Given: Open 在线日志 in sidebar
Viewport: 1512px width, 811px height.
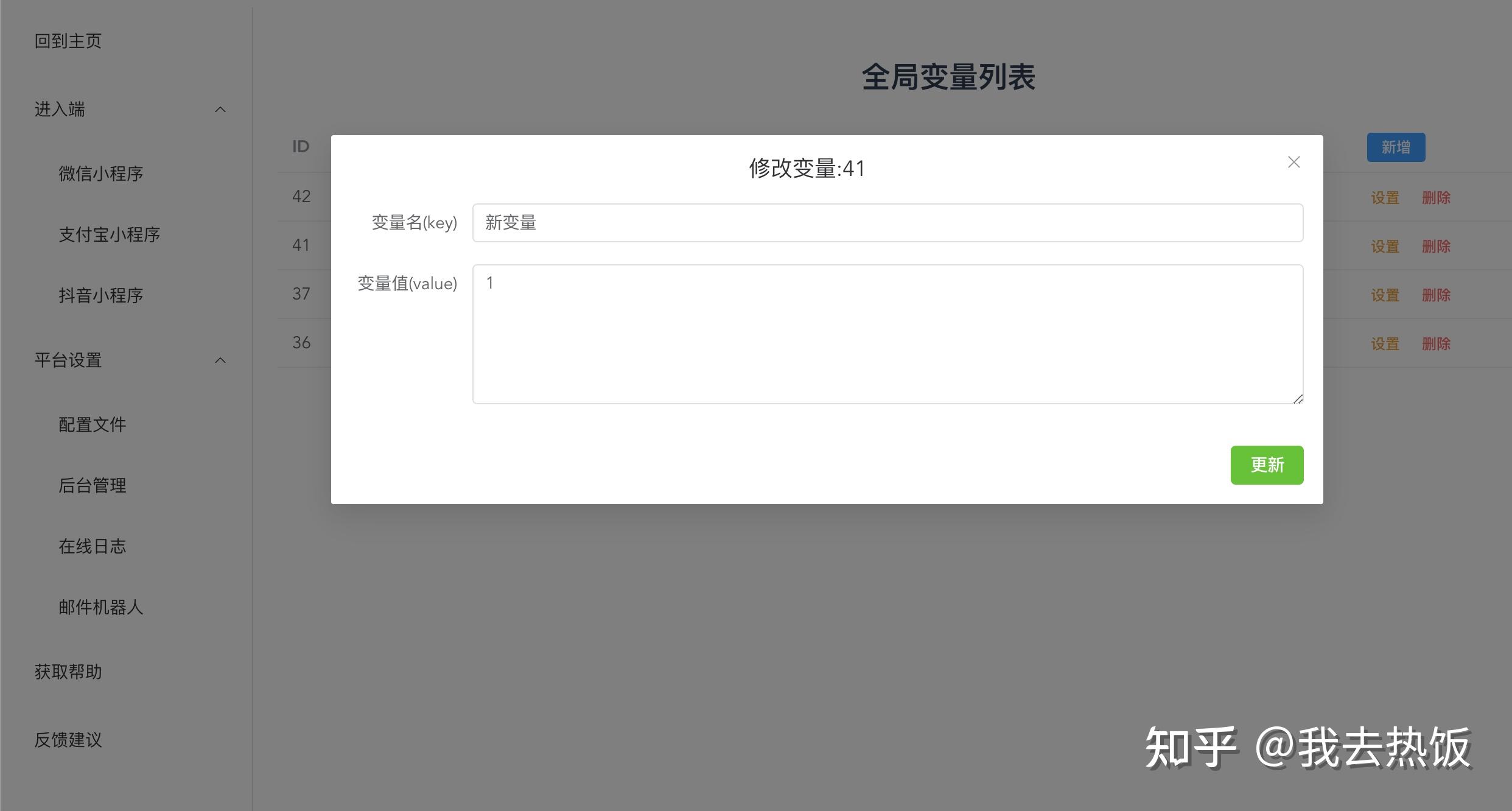Looking at the screenshot, I should click(x=93, y=547).
